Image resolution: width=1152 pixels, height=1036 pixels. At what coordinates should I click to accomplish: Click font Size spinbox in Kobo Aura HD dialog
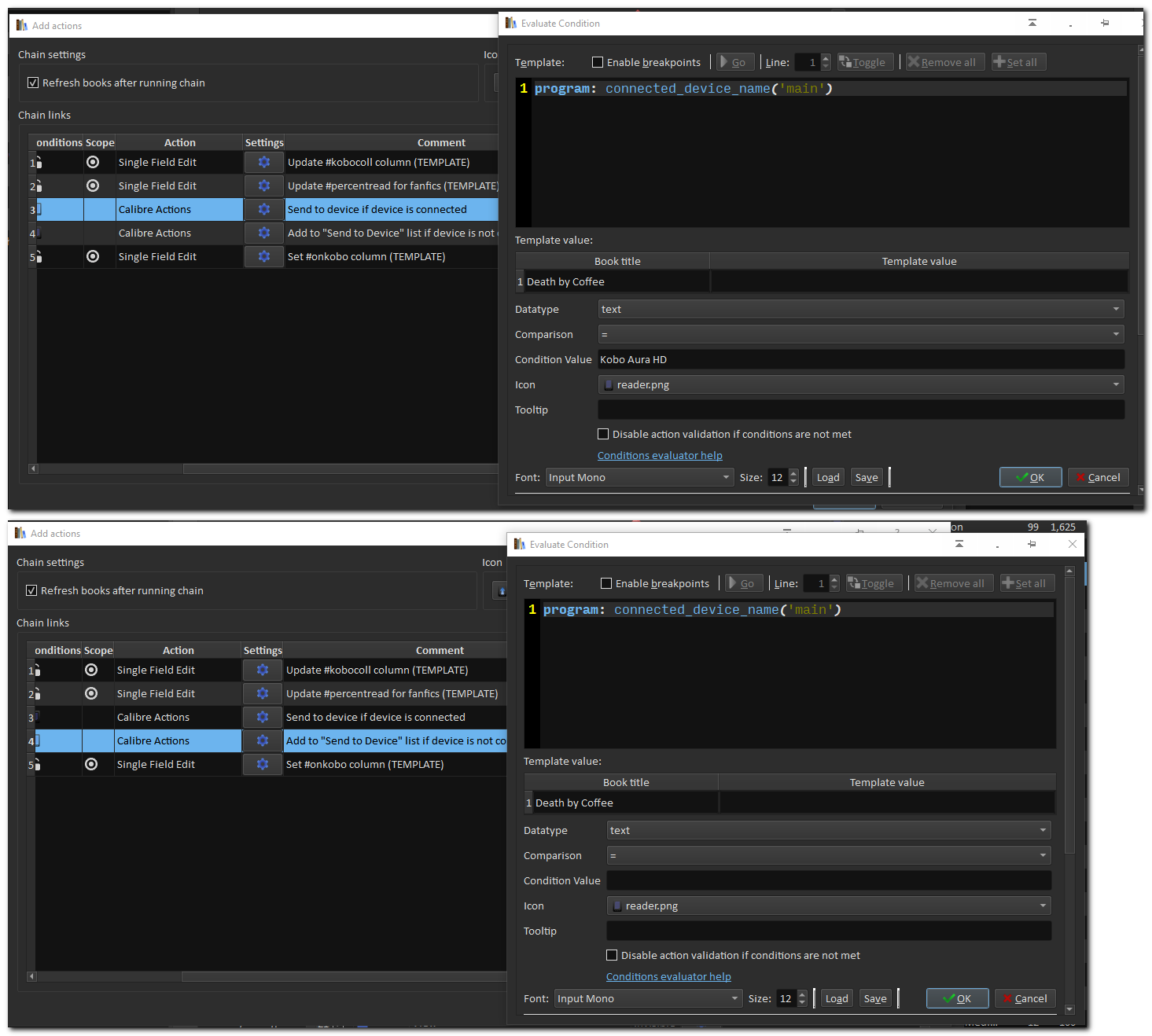[783, 477]
